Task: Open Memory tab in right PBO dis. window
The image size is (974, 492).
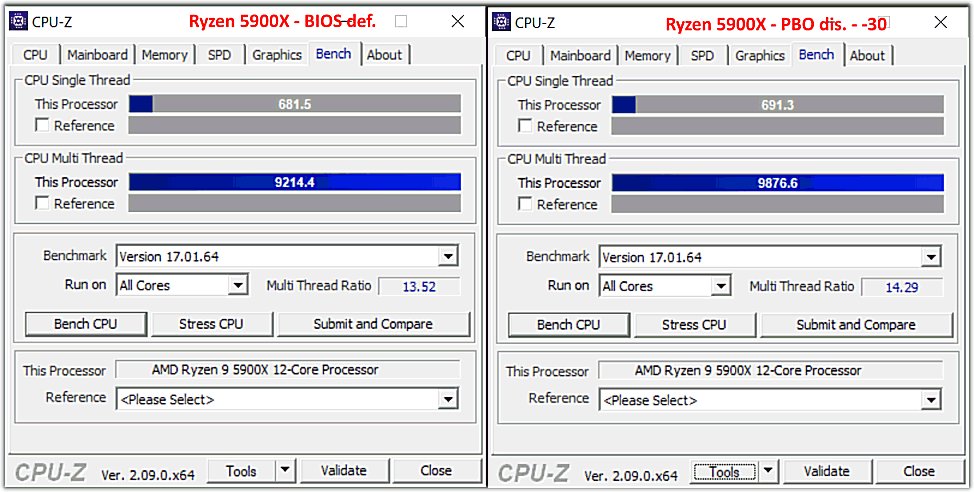Action: (x=647, y=55)
